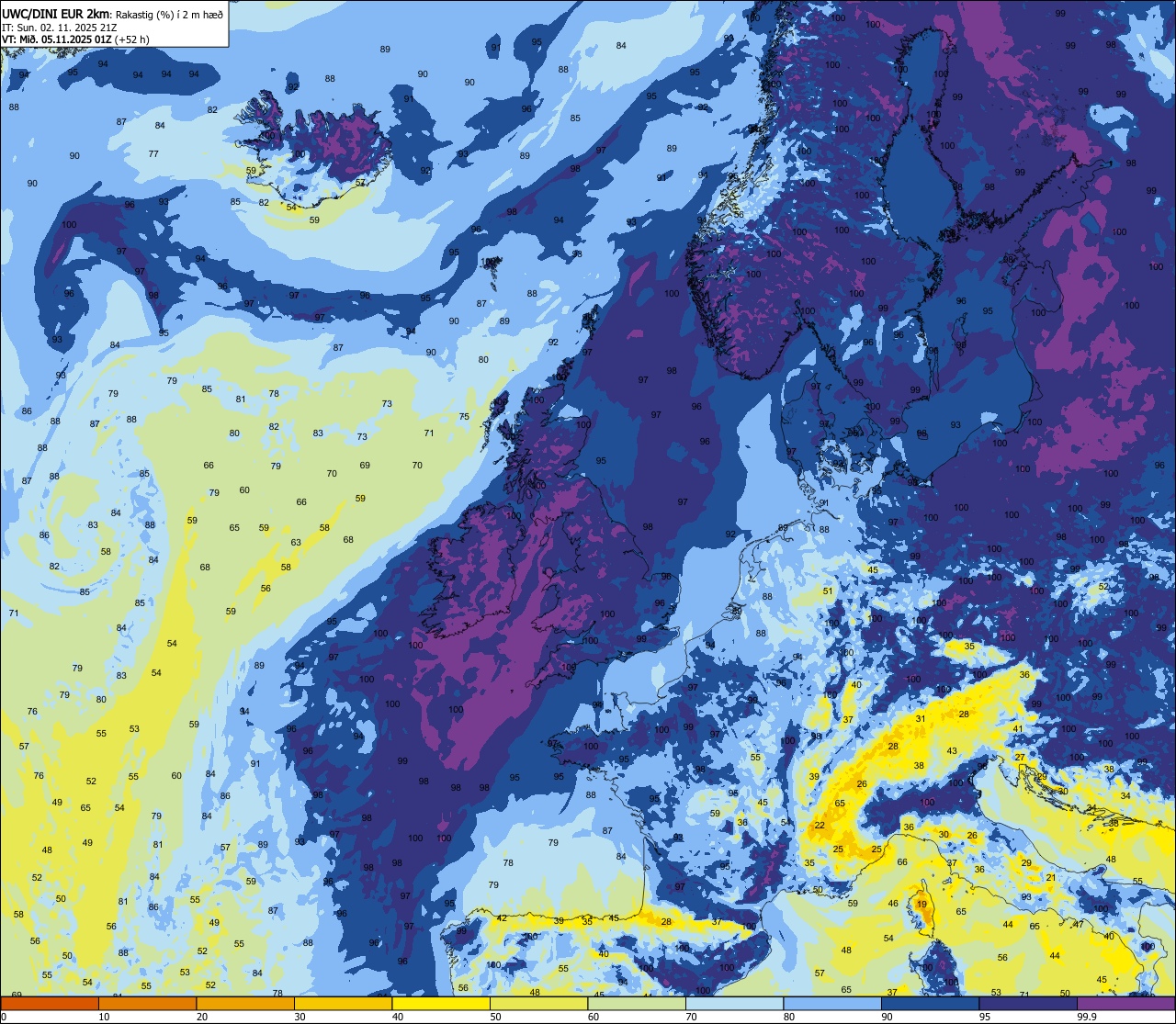
Task: Select the 30–40 golden legend swatch
Action: pyautogui.click(x=343, y=1003)
